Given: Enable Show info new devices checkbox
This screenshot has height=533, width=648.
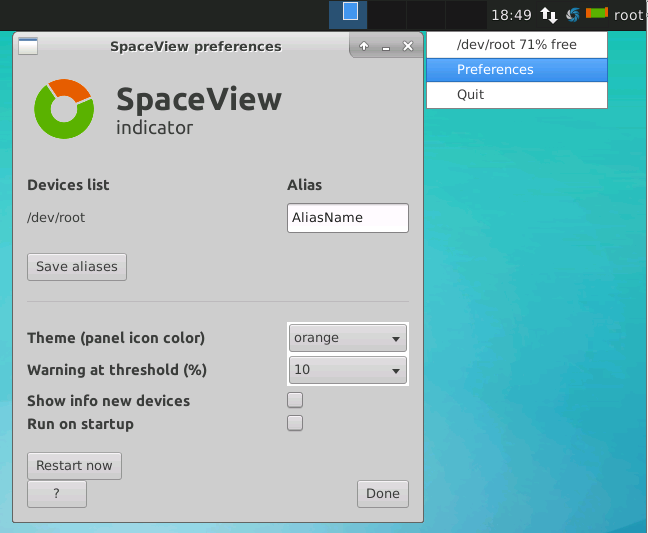Looking at the screenshot, I should point(295,400).
